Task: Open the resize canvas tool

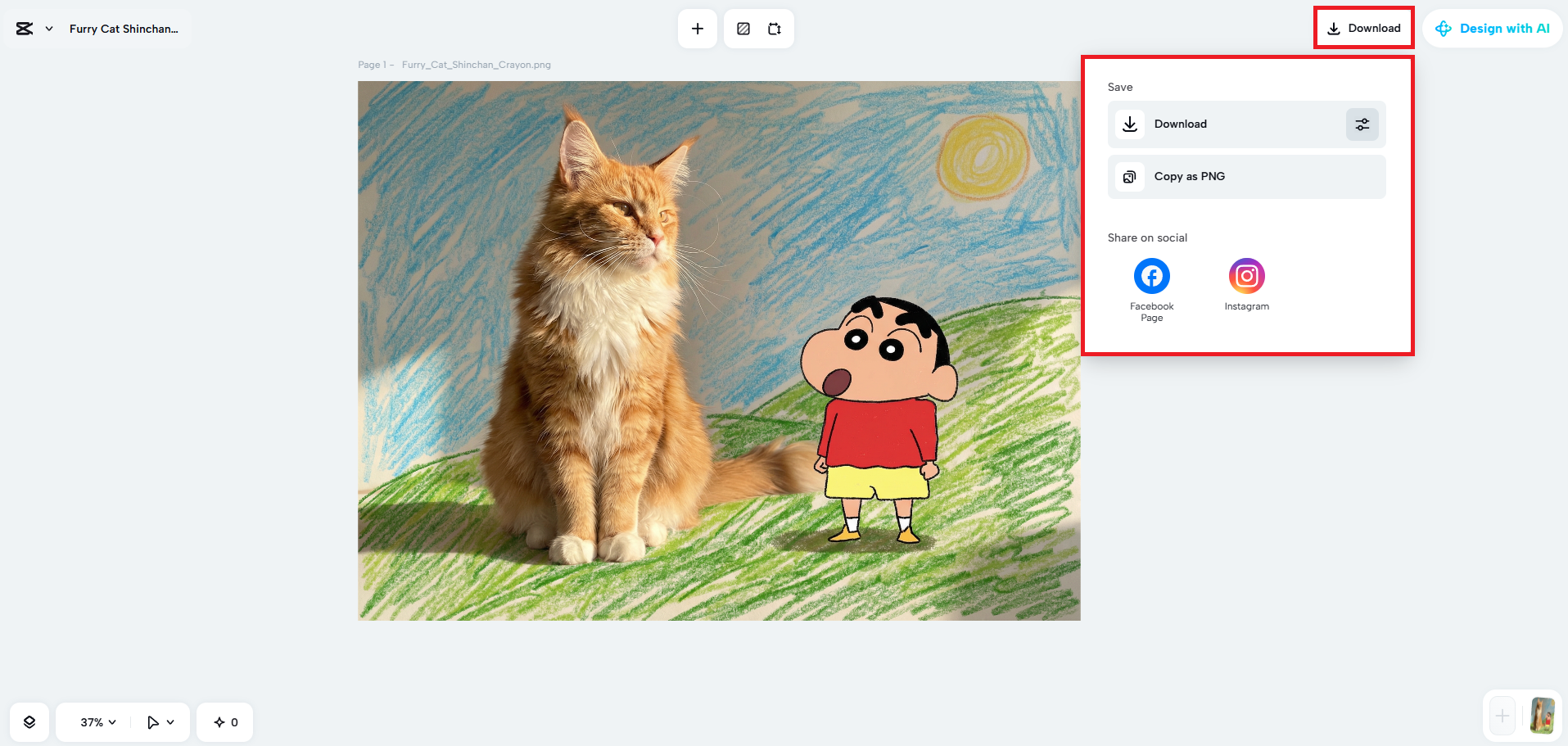Action: point(774,28)
